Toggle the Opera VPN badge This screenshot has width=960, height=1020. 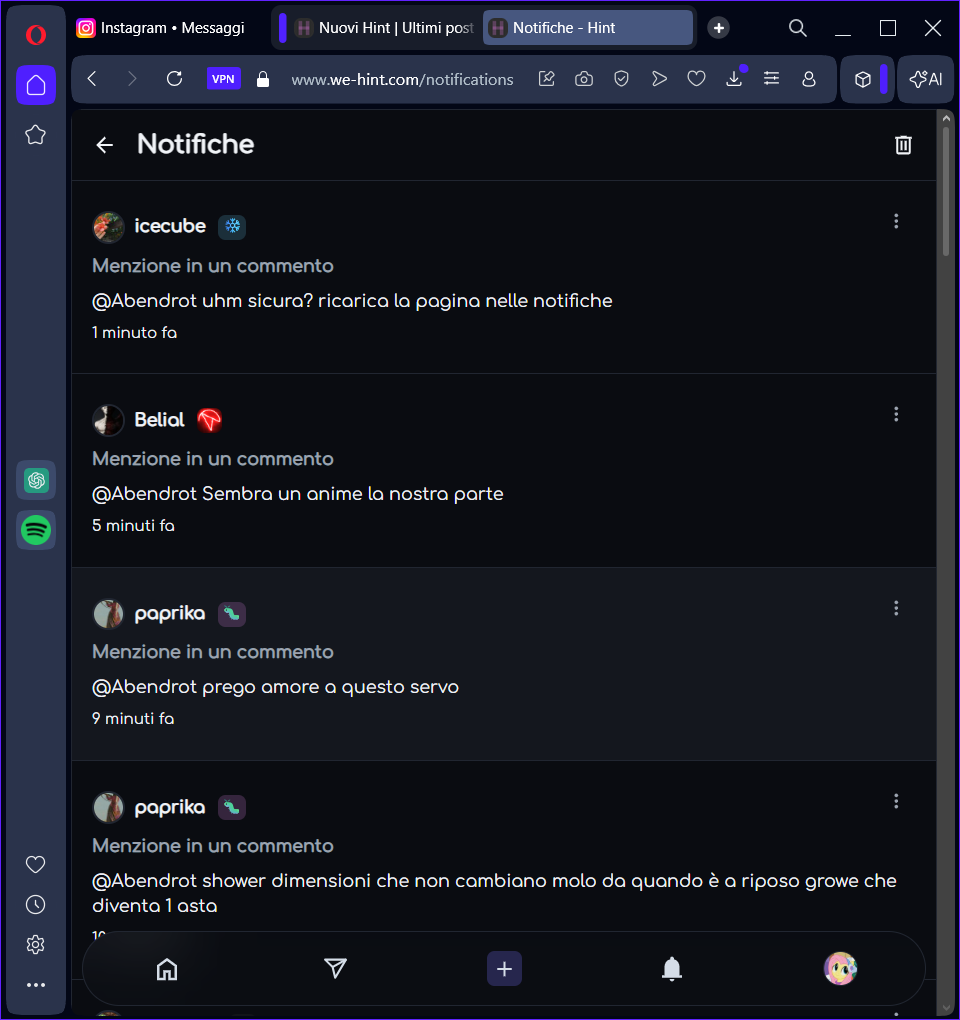pyautogui.click(x=223, y=79)
